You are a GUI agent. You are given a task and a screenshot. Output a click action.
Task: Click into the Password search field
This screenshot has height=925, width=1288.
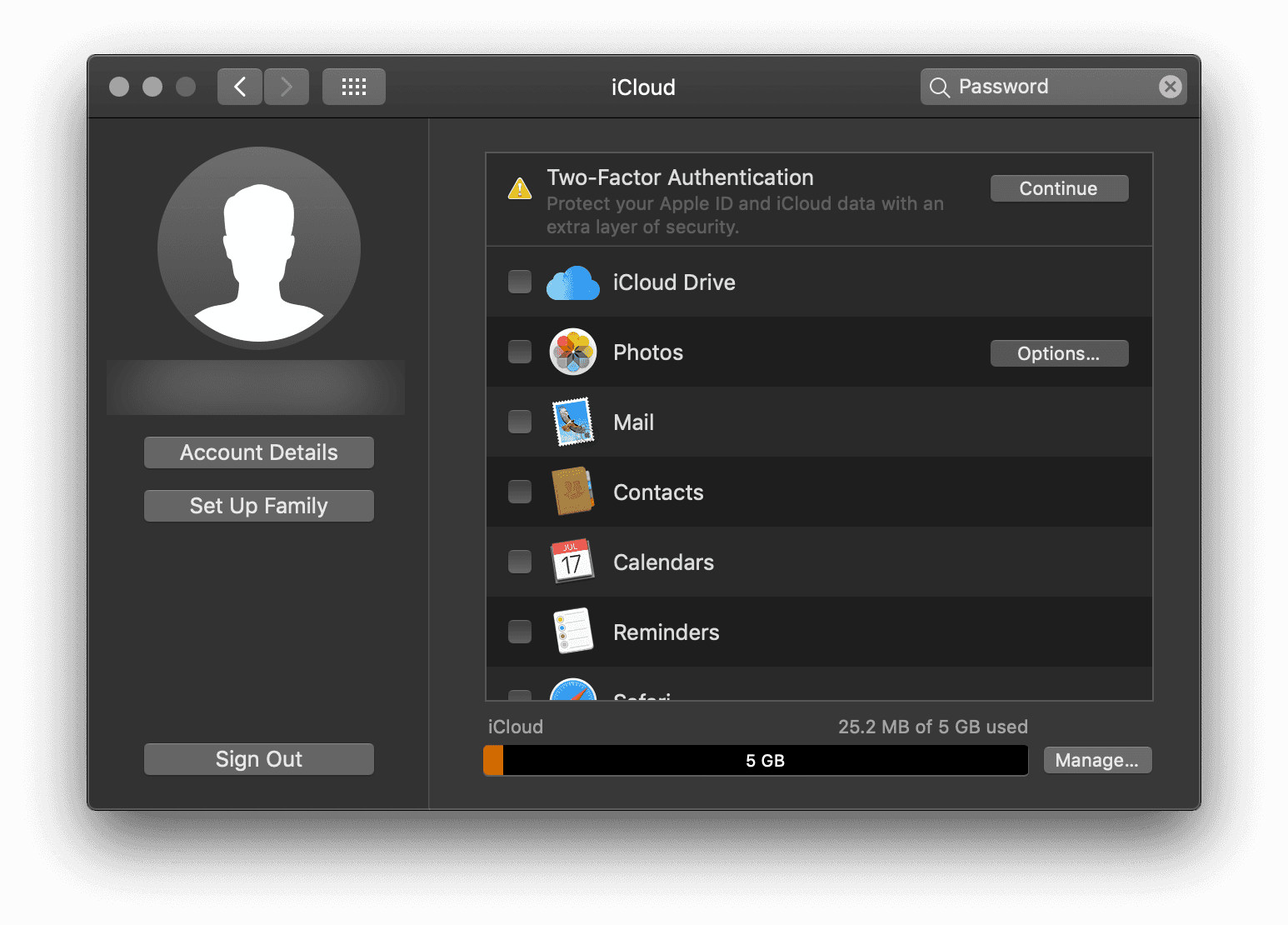click(1050, 87)
